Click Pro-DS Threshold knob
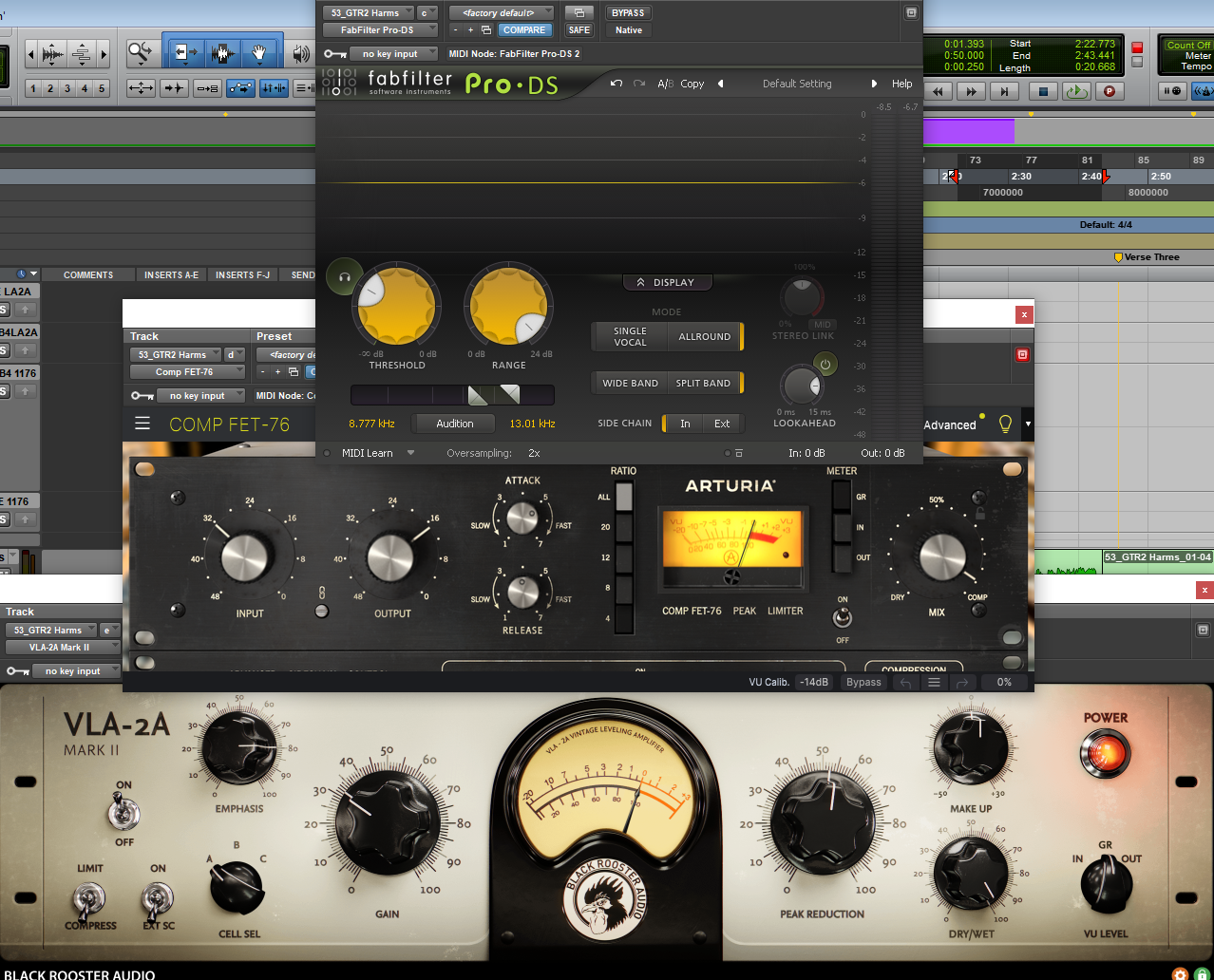The height and width of the screenshot is (980, 1214). (396, 306)
